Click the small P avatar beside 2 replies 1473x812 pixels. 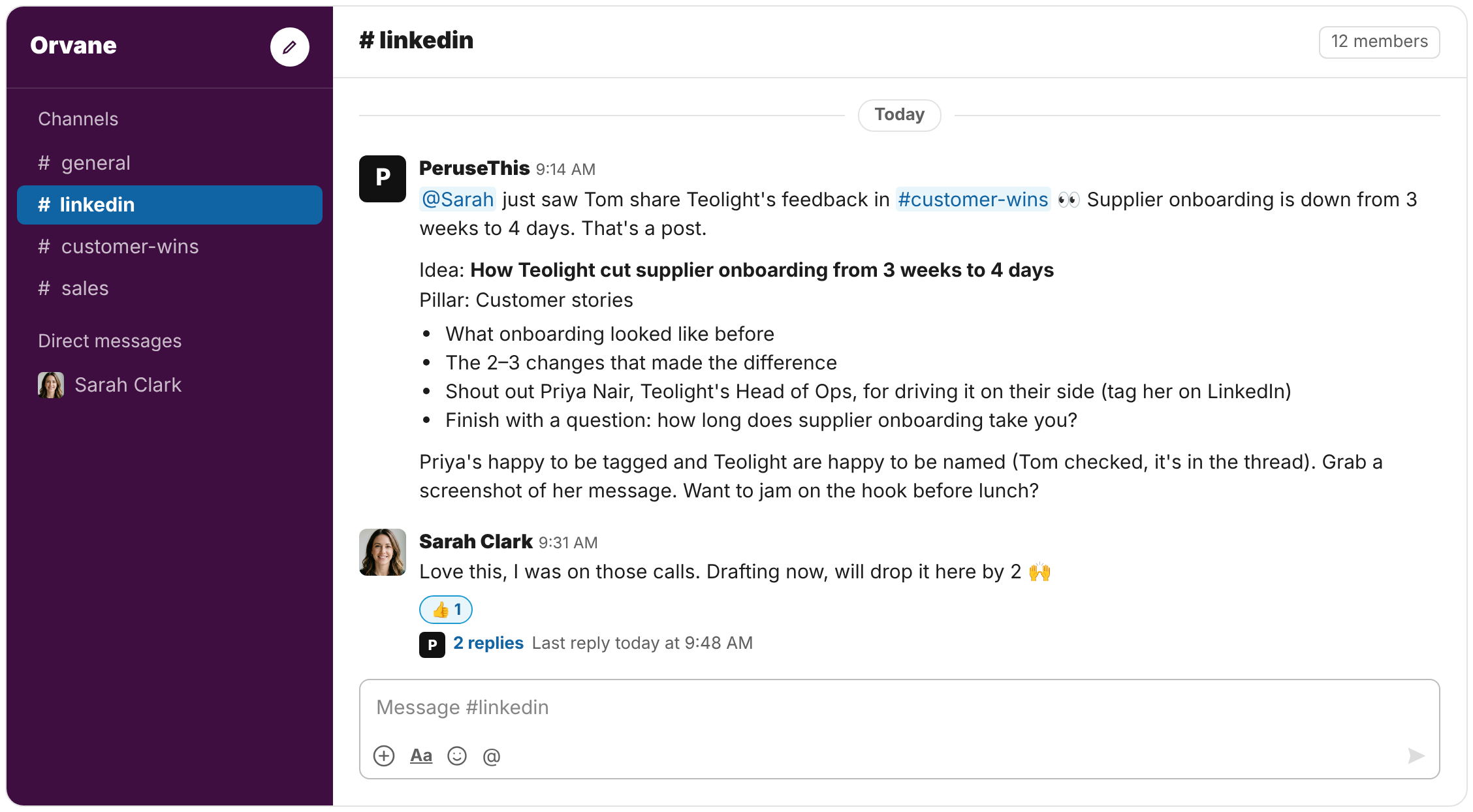(432, 645)
